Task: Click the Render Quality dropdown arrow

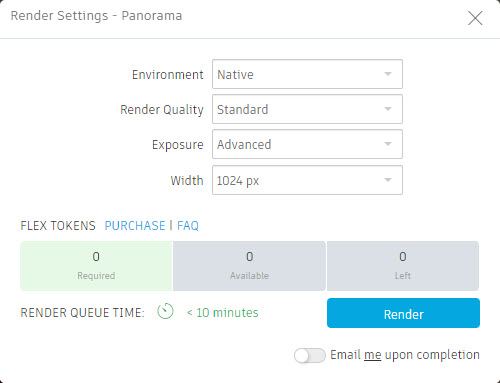Action: (388, 109)
